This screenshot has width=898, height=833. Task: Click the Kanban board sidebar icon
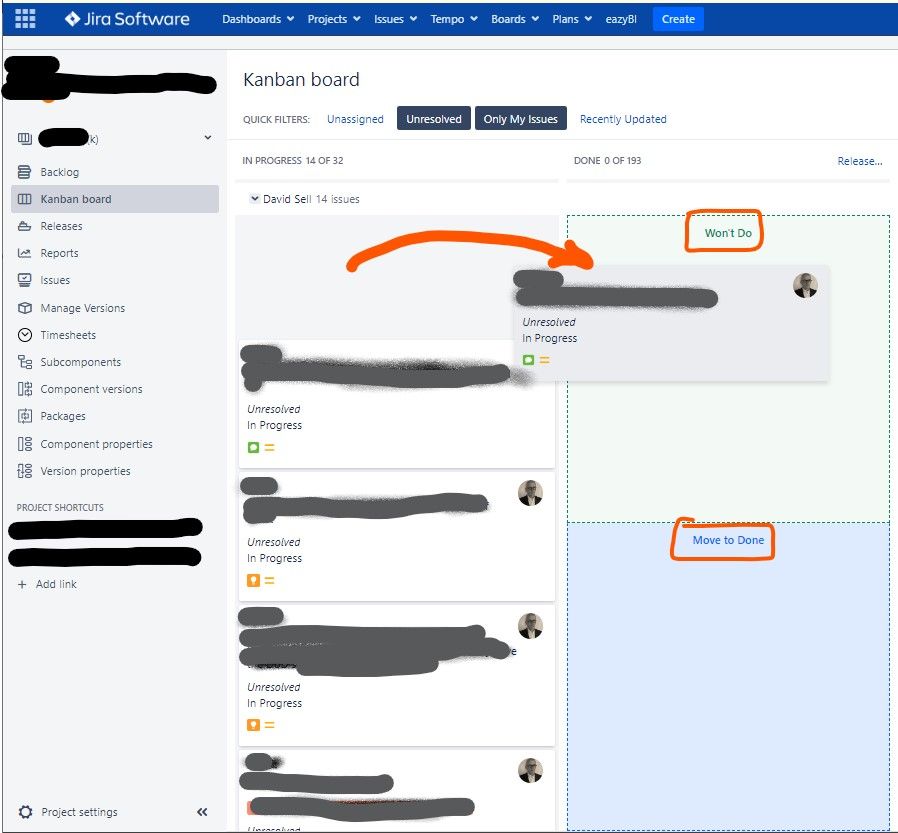click(24, 199)
